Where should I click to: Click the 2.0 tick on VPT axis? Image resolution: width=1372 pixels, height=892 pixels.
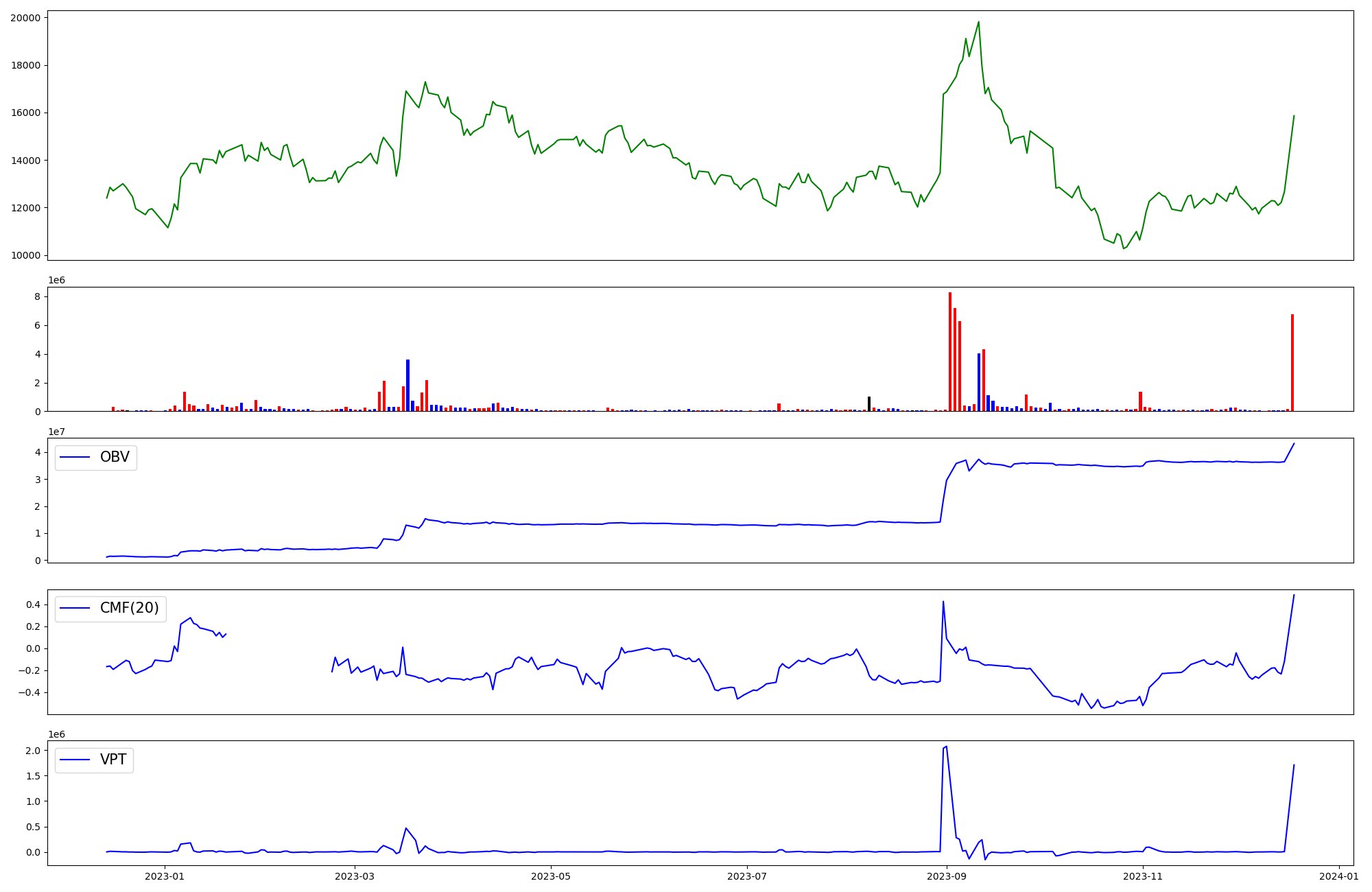point(32,751)
